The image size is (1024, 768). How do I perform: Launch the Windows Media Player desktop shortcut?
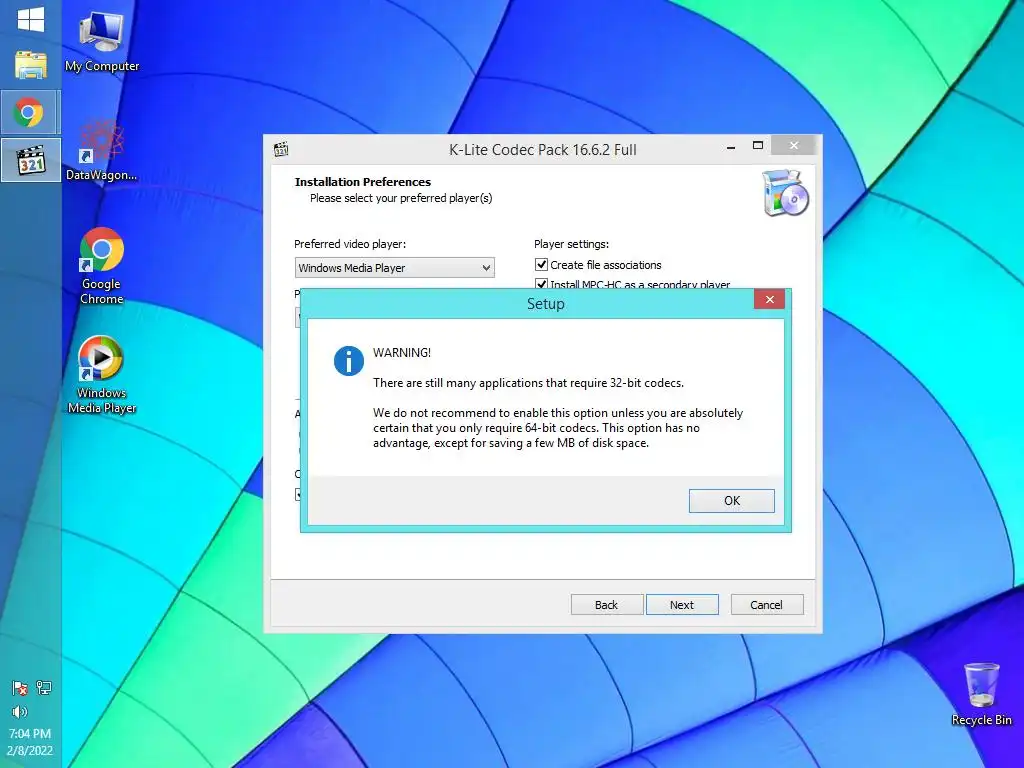101,374
